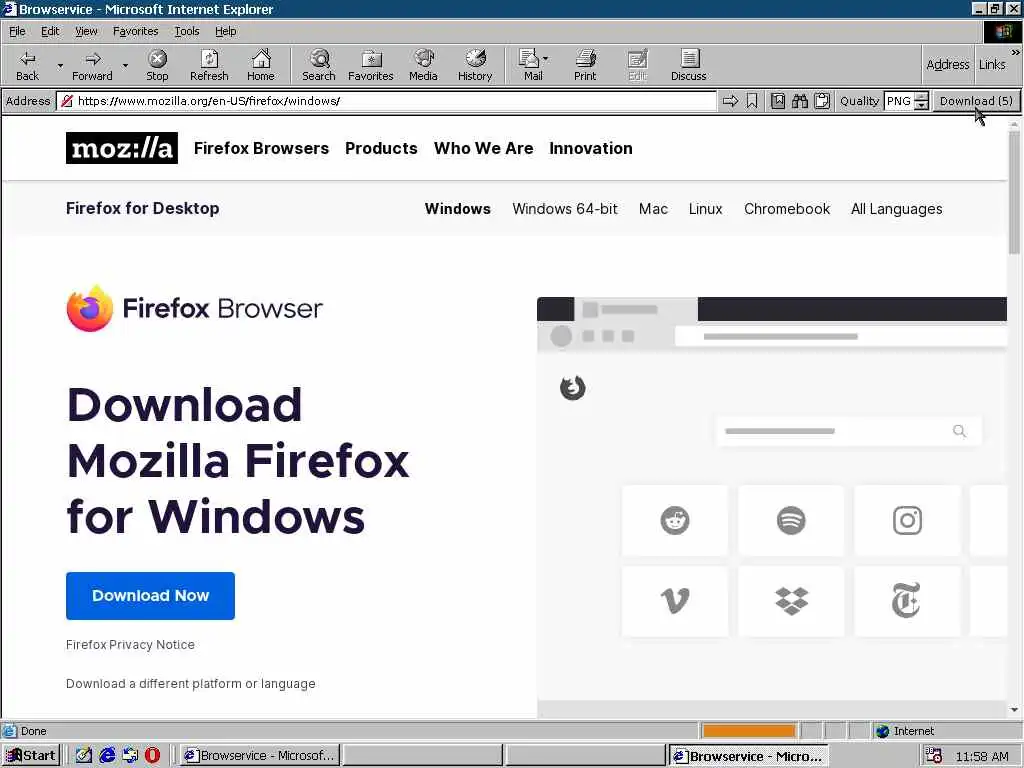
Task: Expand the toolbar overflow chevron near Links
Action: pyautogui.click(x=1015, y=52)
